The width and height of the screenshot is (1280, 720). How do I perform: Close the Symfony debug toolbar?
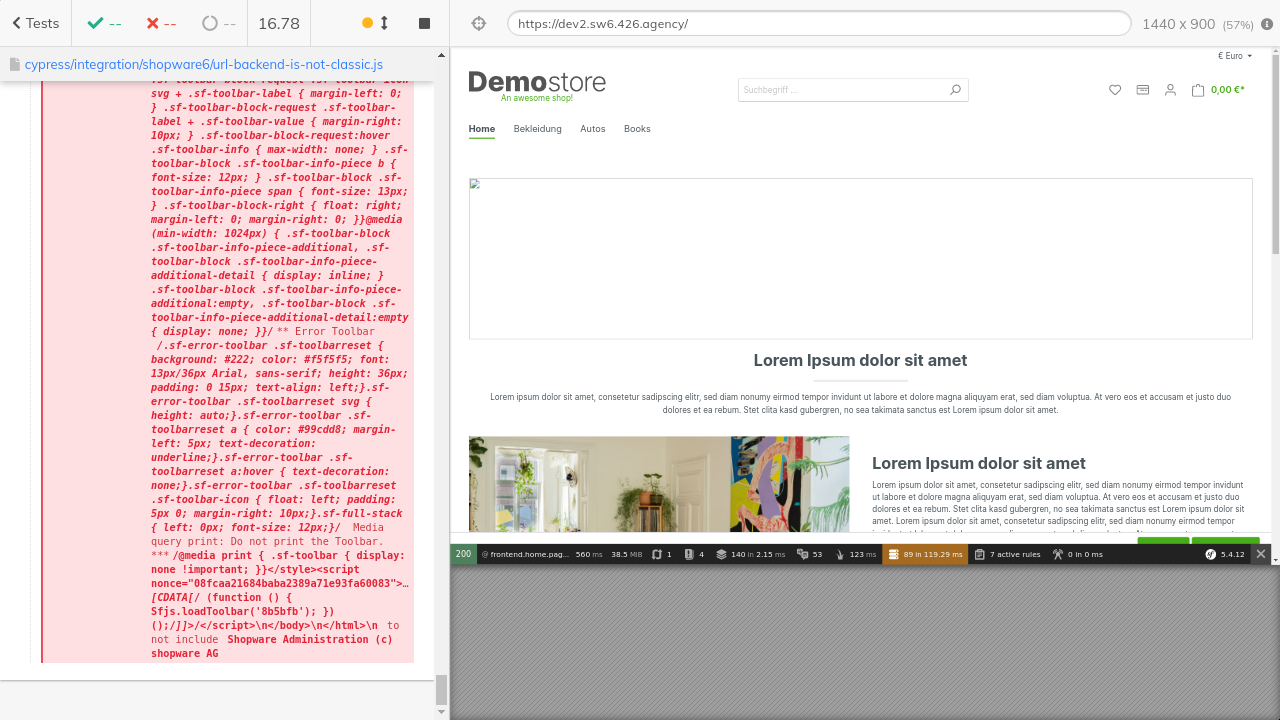pos(1261,554)
